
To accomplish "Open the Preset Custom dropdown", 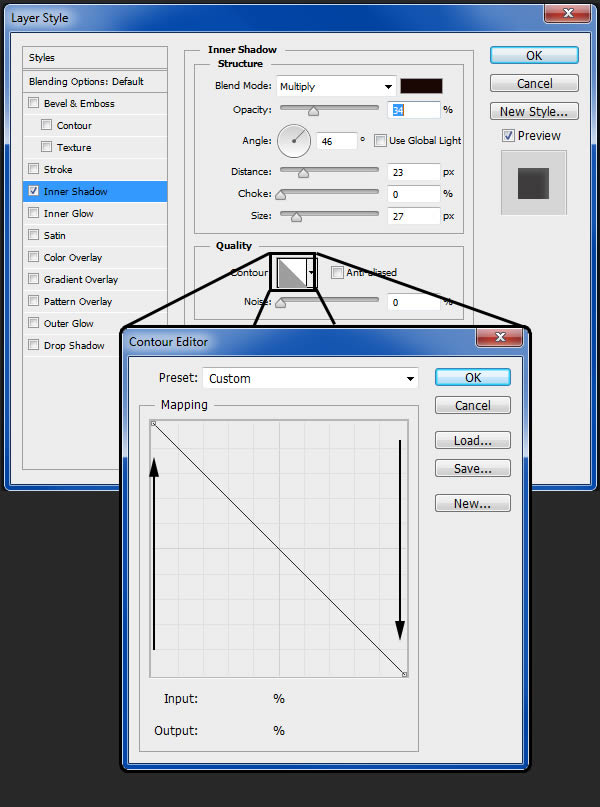I will [310, 378].
